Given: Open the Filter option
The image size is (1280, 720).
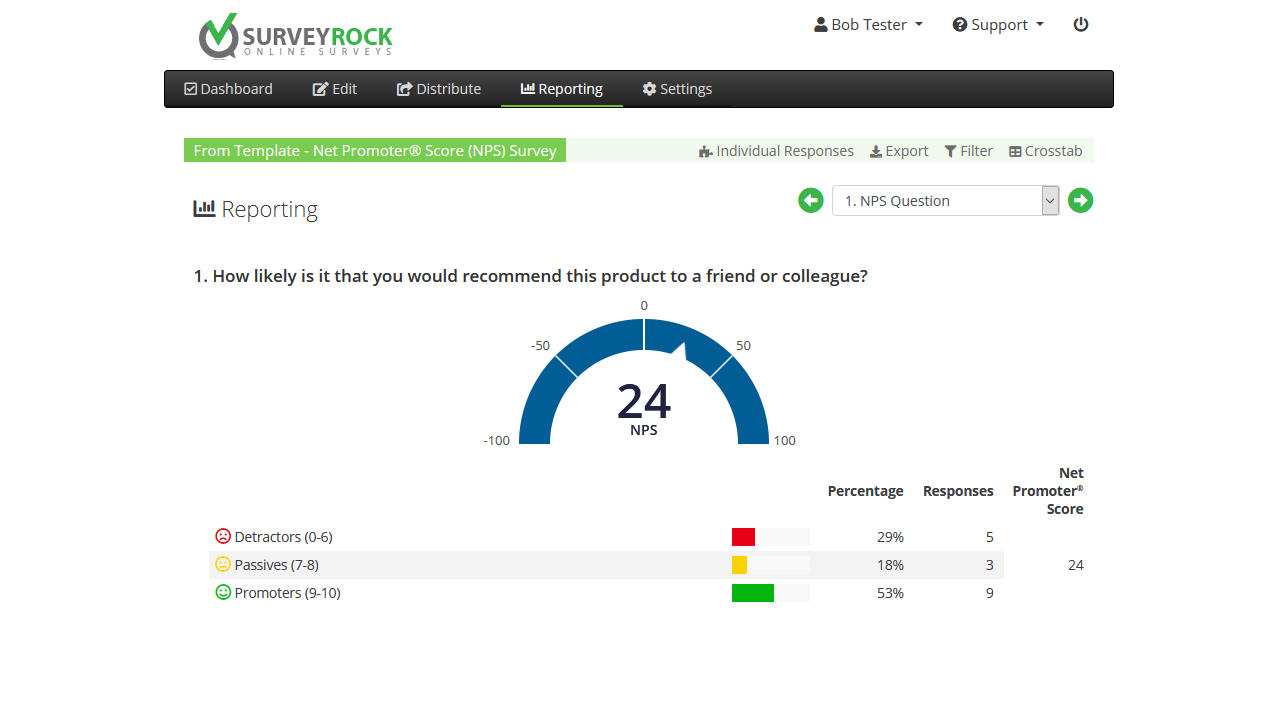Looking at the screenshot, I should (969, 151).
